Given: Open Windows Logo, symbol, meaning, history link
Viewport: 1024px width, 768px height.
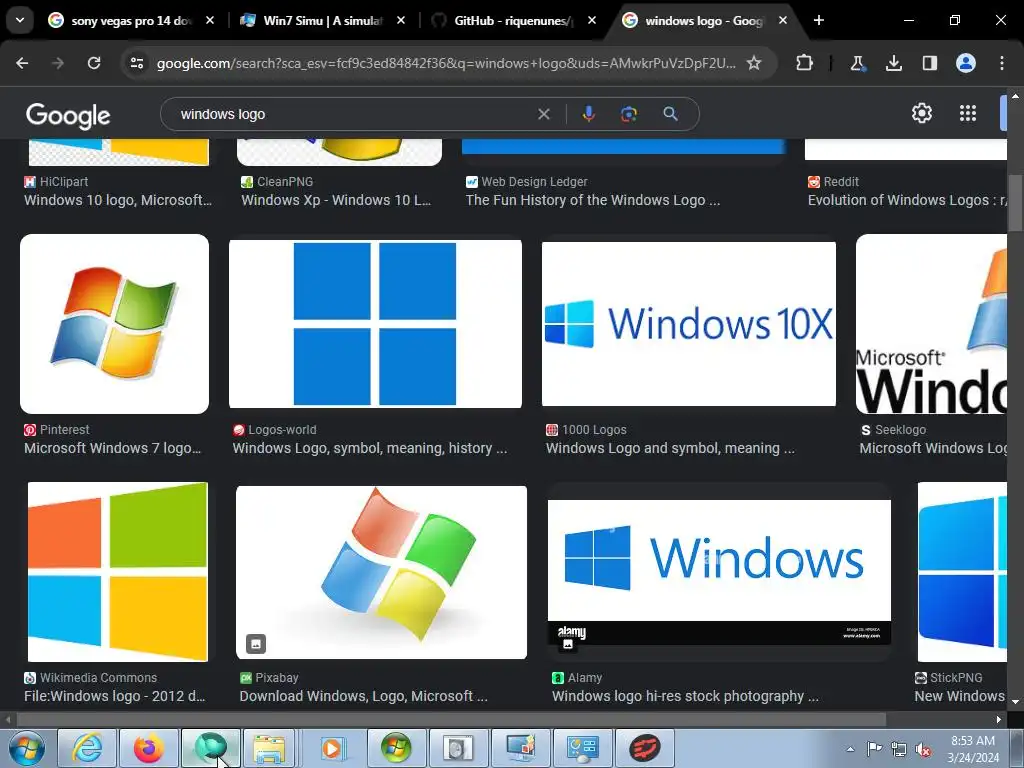Looking at the screenshot, I should [370, 449].
